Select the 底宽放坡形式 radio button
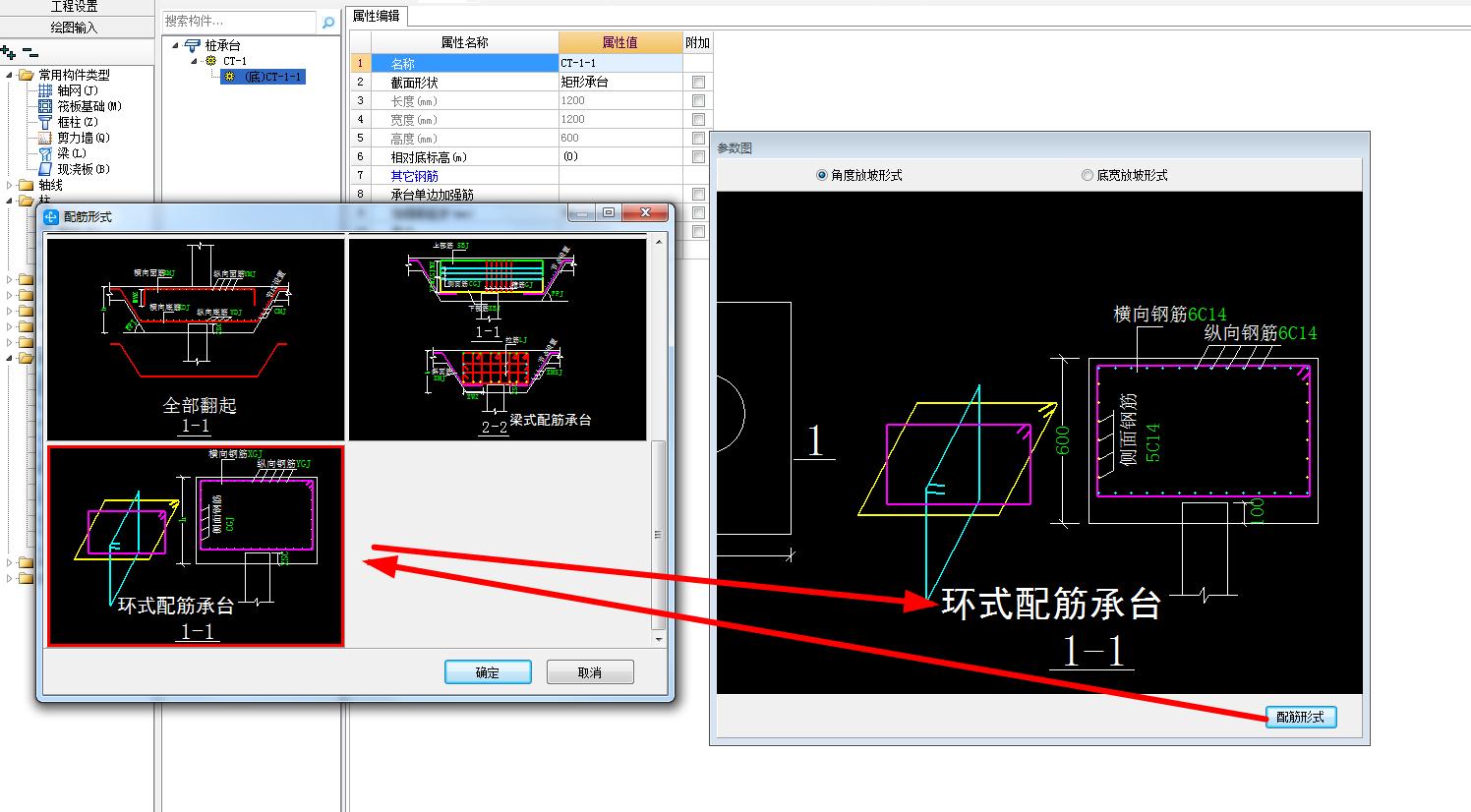 pos(1087,175)
